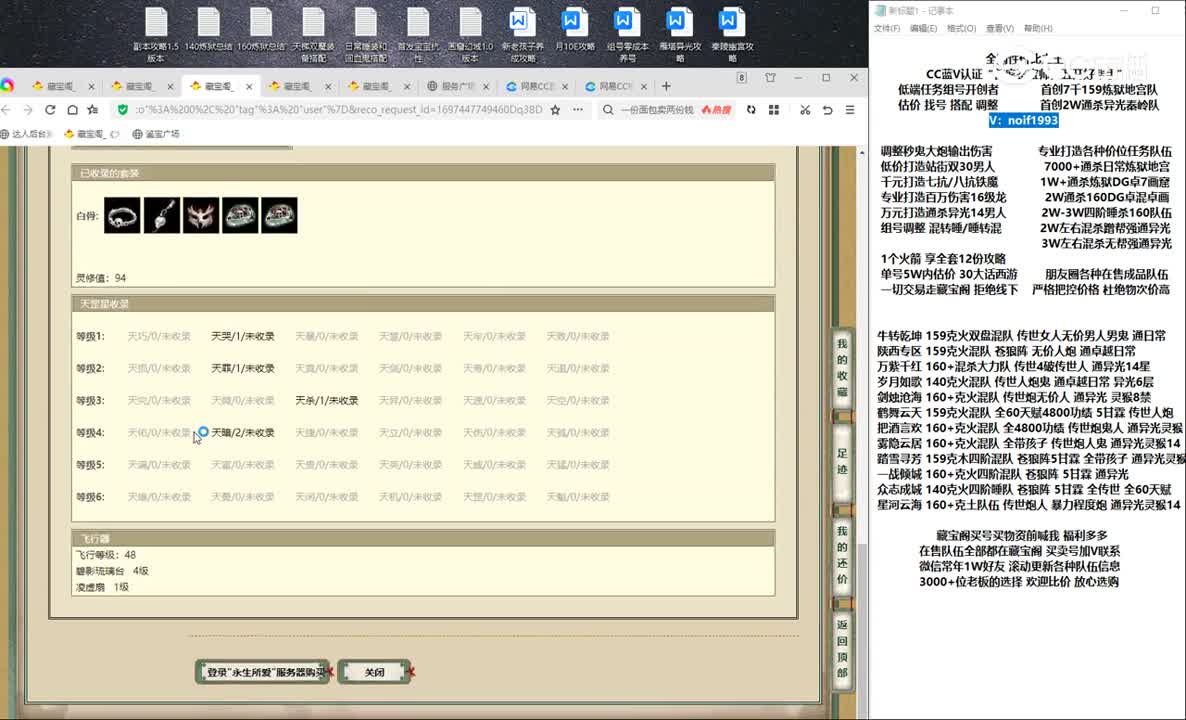Image resolution: width=1186 pixels, height=720 pixels.
Task: Open Notepad 格式(O) menu
Action: pos(961,28)
